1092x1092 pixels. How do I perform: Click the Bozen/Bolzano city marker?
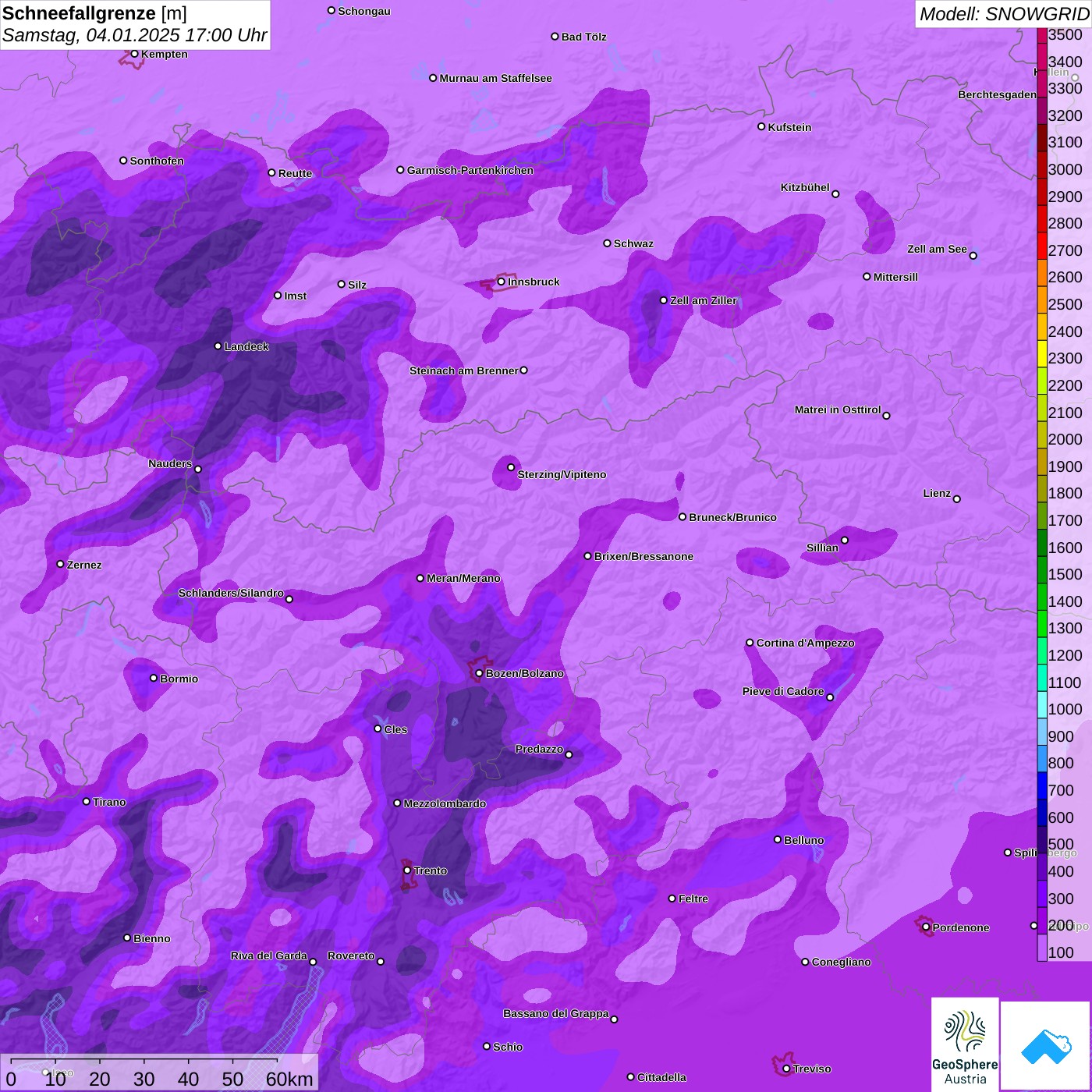[x=480, y=673]
